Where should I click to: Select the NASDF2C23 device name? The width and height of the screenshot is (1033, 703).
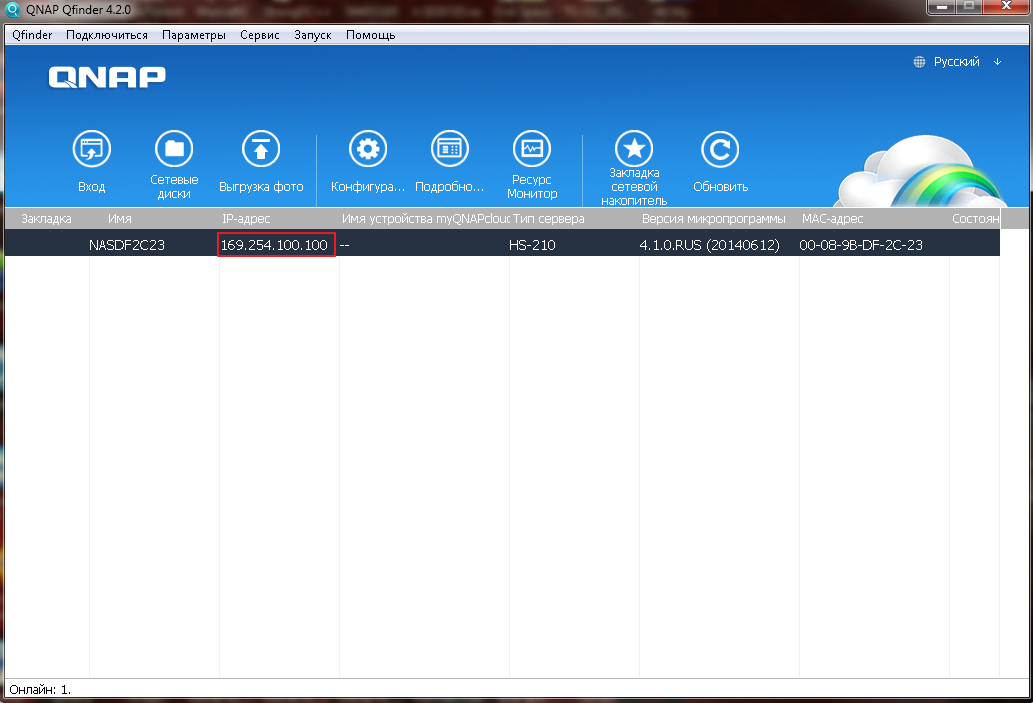(x=126, y=245)
